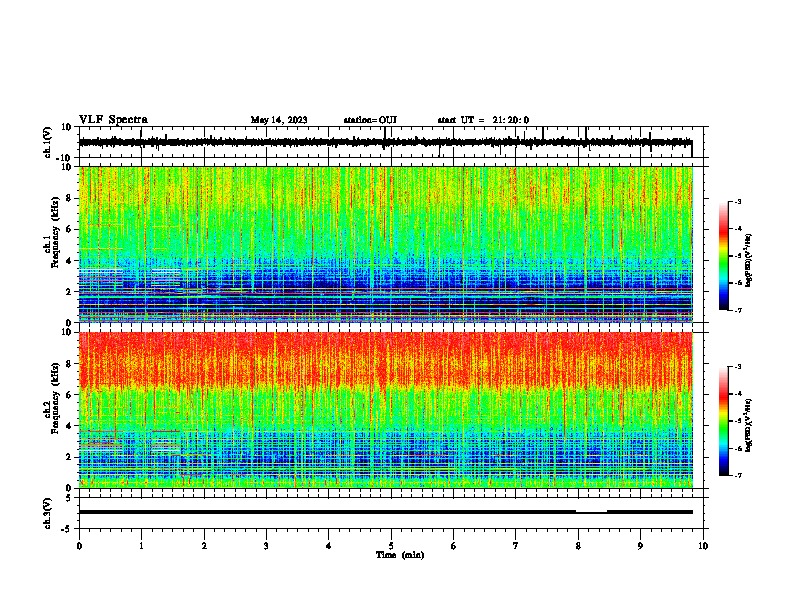Image resolution: width=792 pixels, height=612 pixels.
Task: Click the ch.1 spectrogram "8" kHz tick label
Action: (x=69, y=198)
